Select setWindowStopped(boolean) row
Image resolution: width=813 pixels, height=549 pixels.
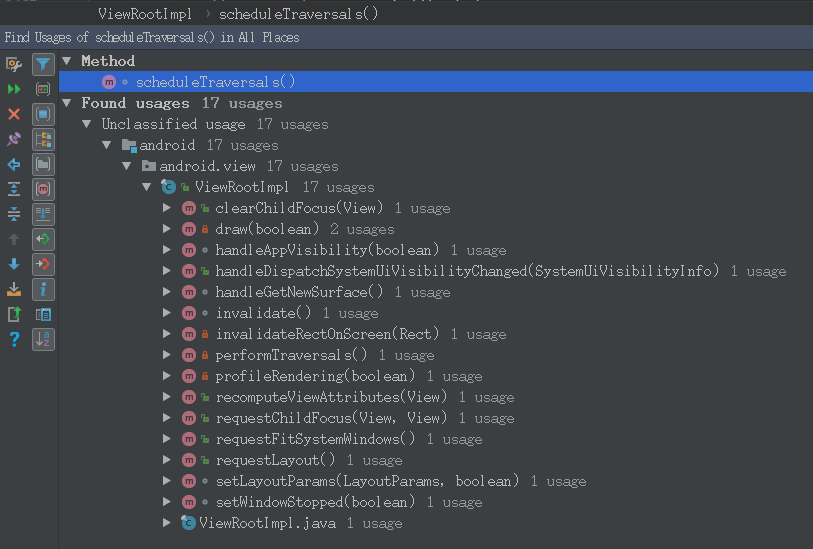[436, 502]
